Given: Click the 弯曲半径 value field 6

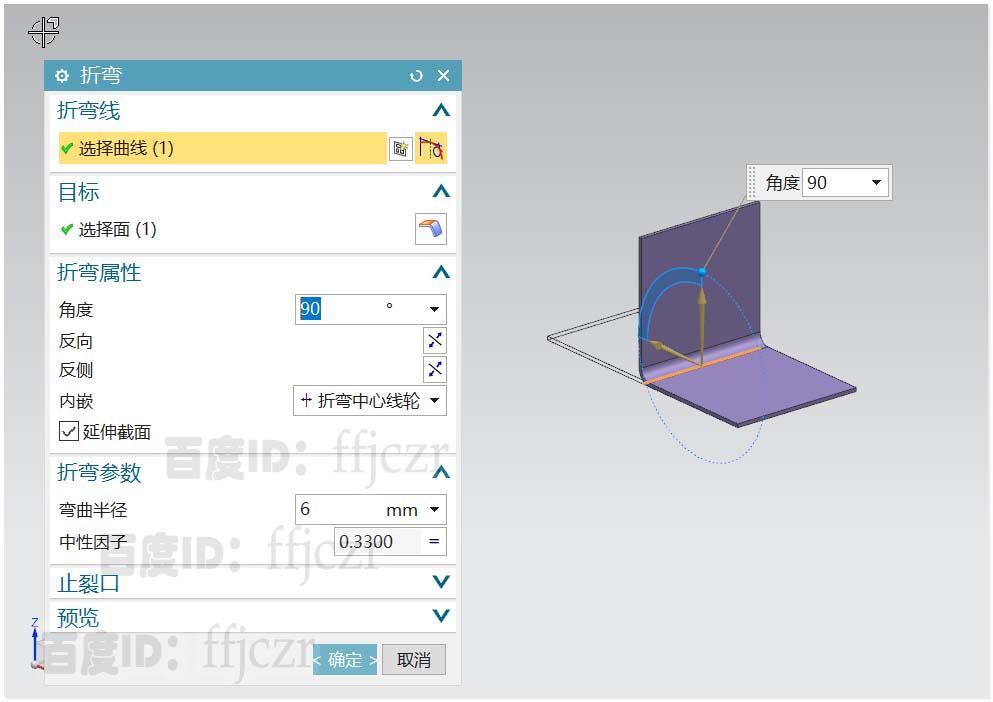Looking at the screenshot, I should 370,509.
